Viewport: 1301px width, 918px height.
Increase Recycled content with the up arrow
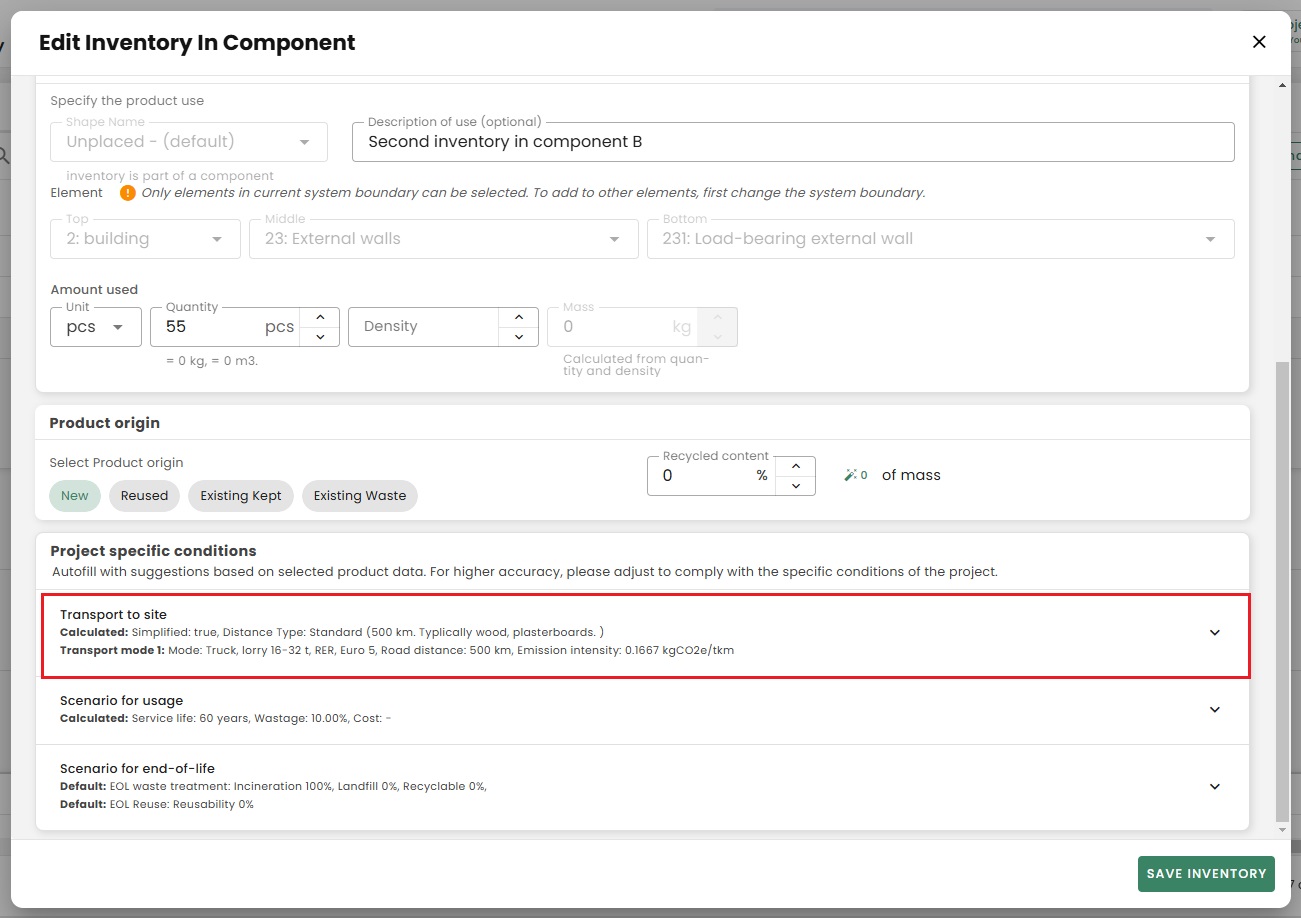[796, 466]
